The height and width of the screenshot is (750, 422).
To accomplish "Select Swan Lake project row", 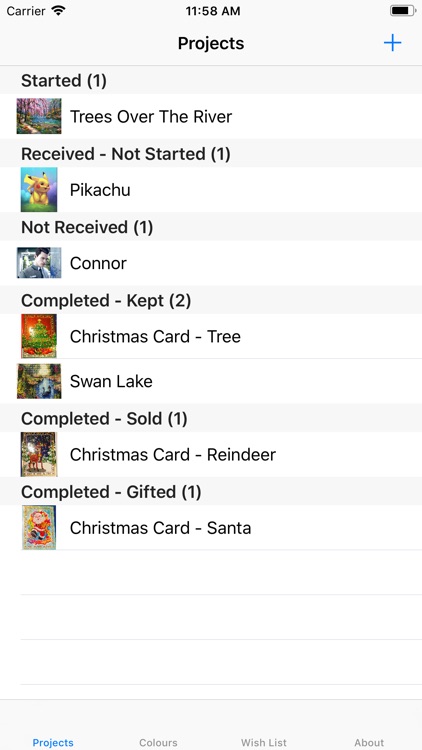I will pyautogui.click(x=211, y=381).
